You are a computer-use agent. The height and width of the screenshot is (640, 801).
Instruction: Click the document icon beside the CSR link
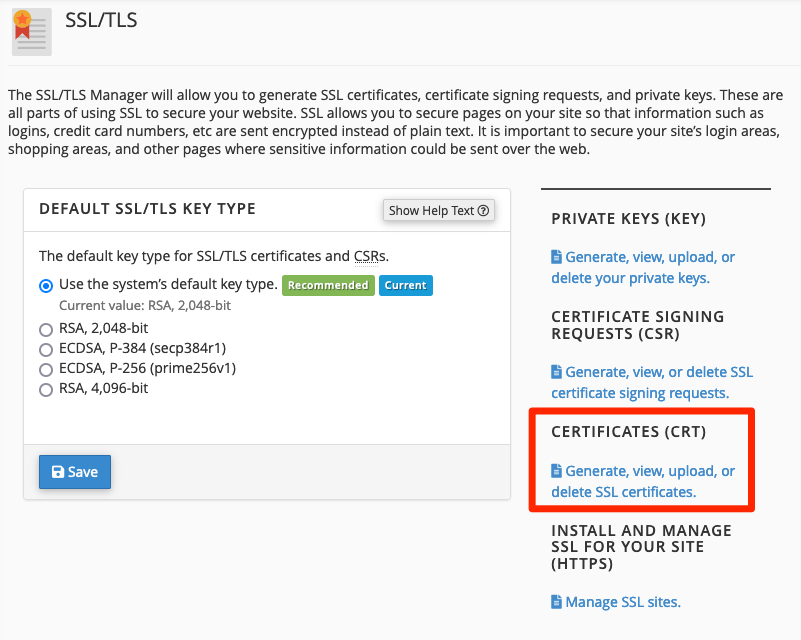point(557,371)
